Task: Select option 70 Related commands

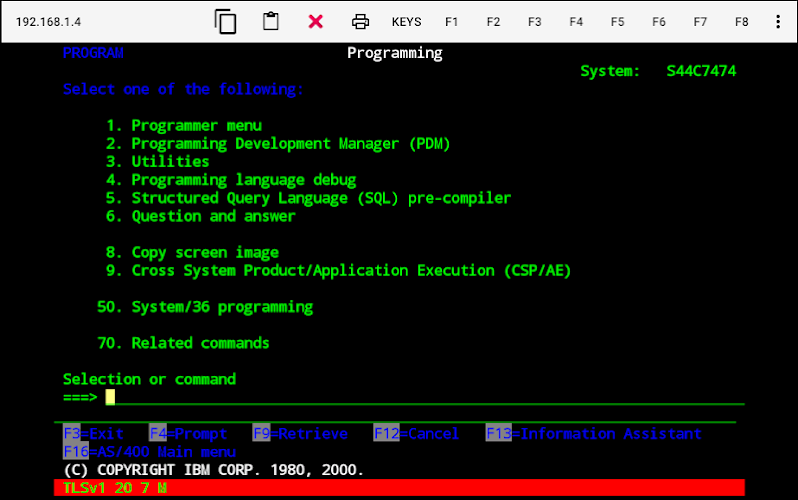Action: coord(183,343)
